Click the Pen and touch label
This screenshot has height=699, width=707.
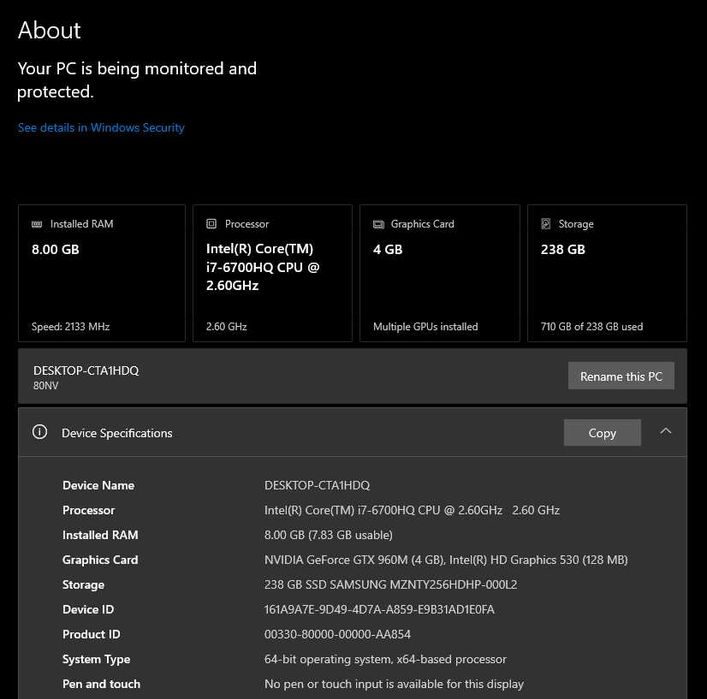coord(101,684)
